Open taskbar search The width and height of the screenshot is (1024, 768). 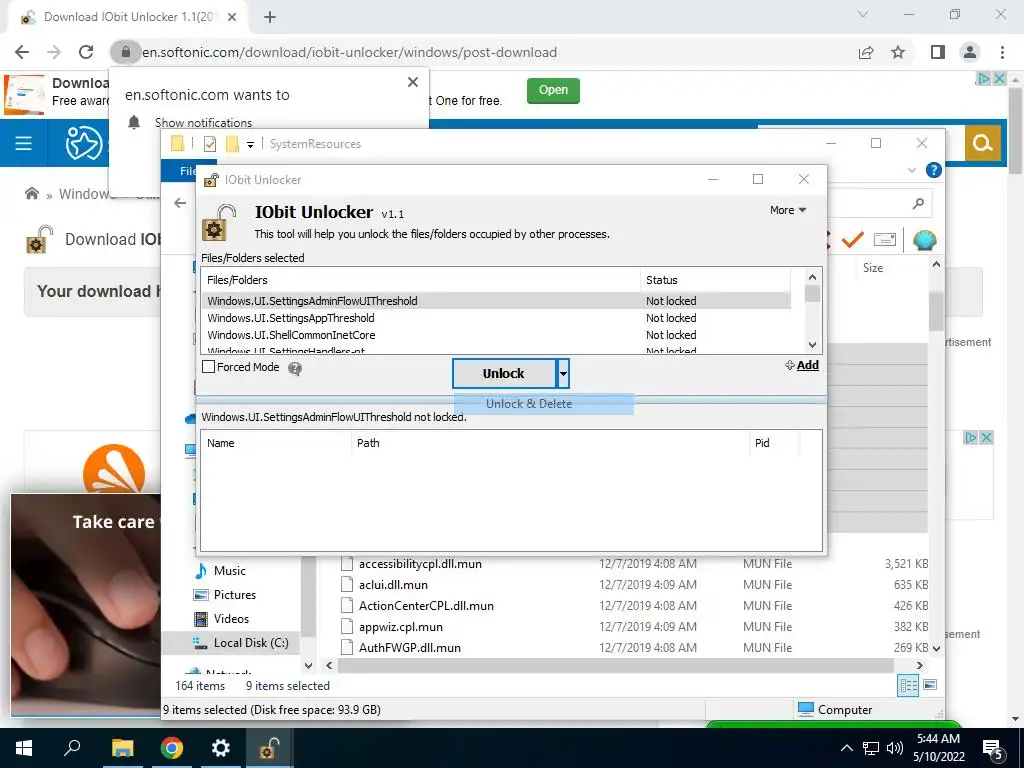[72, 748]
